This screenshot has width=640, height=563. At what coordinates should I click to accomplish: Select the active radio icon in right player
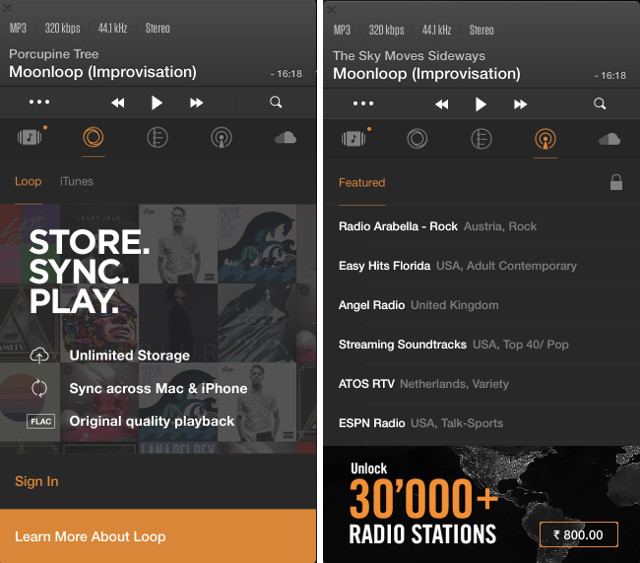[545, 139]
